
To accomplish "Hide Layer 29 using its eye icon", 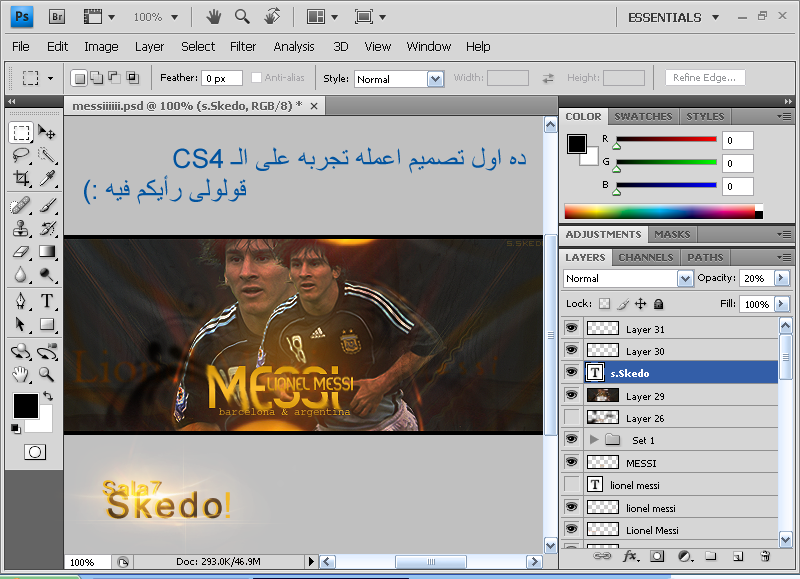I will pyautogui.click(x=571, y=395).
